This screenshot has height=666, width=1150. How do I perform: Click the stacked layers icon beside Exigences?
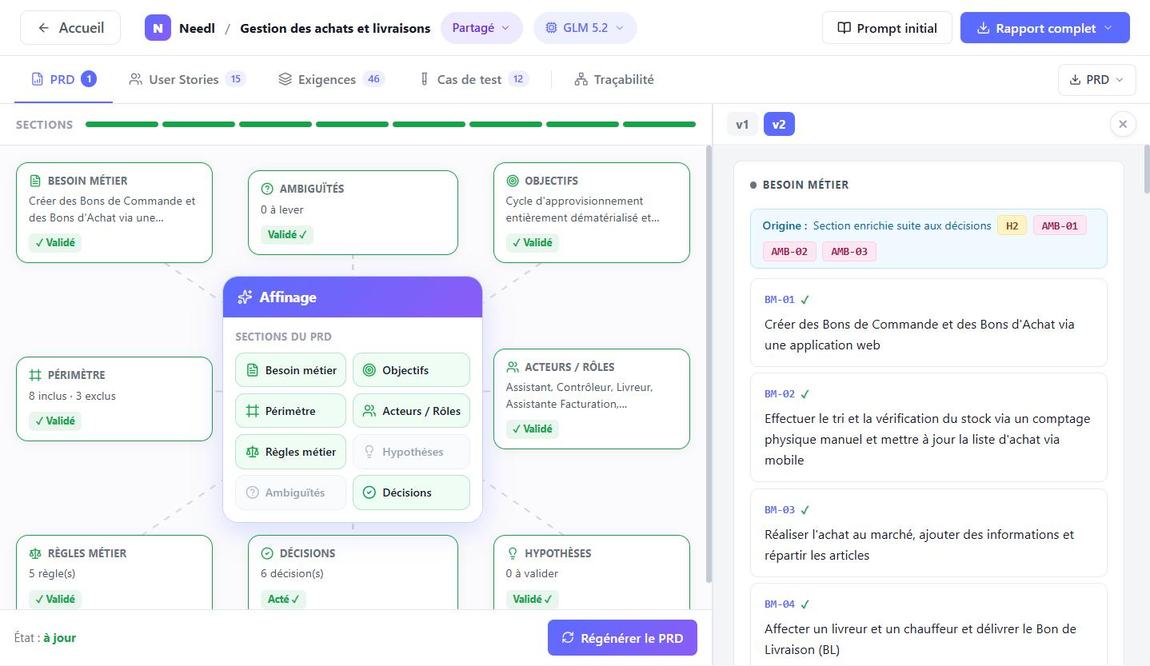pos(285,79)
